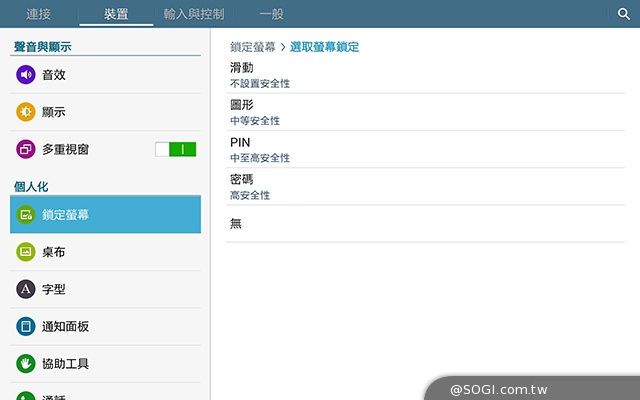Open the 一般 tab
This screenshot has height=400, width=640.
(272, 14)
